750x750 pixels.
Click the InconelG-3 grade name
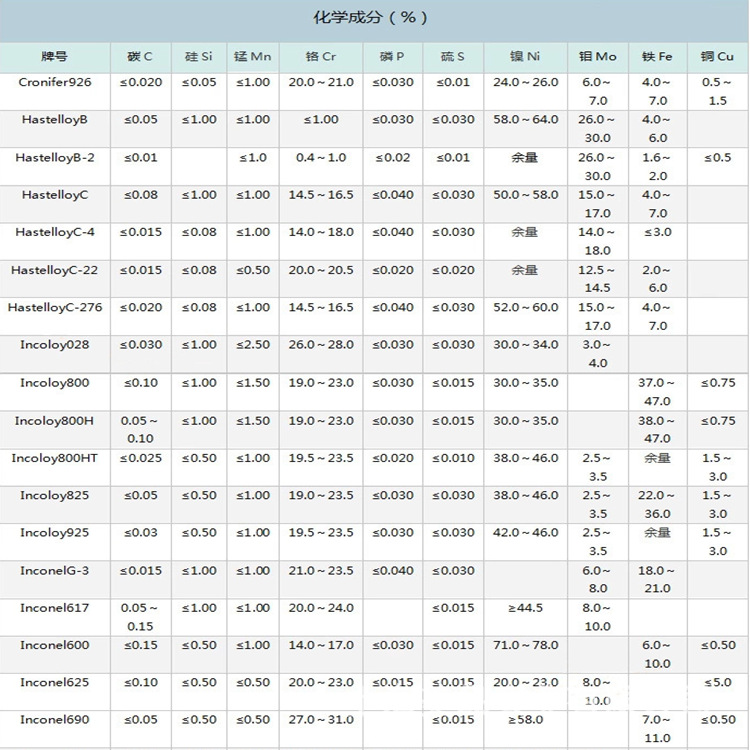55,571
